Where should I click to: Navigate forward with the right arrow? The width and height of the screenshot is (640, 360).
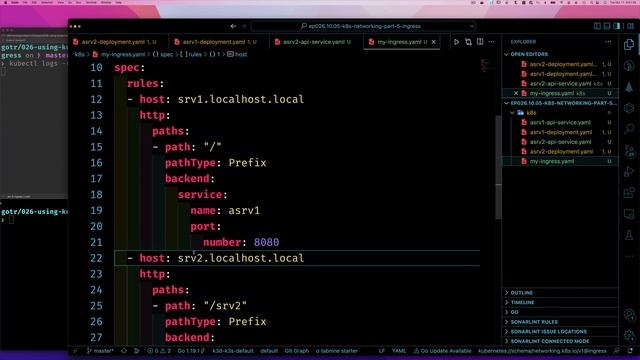[244, 26]
